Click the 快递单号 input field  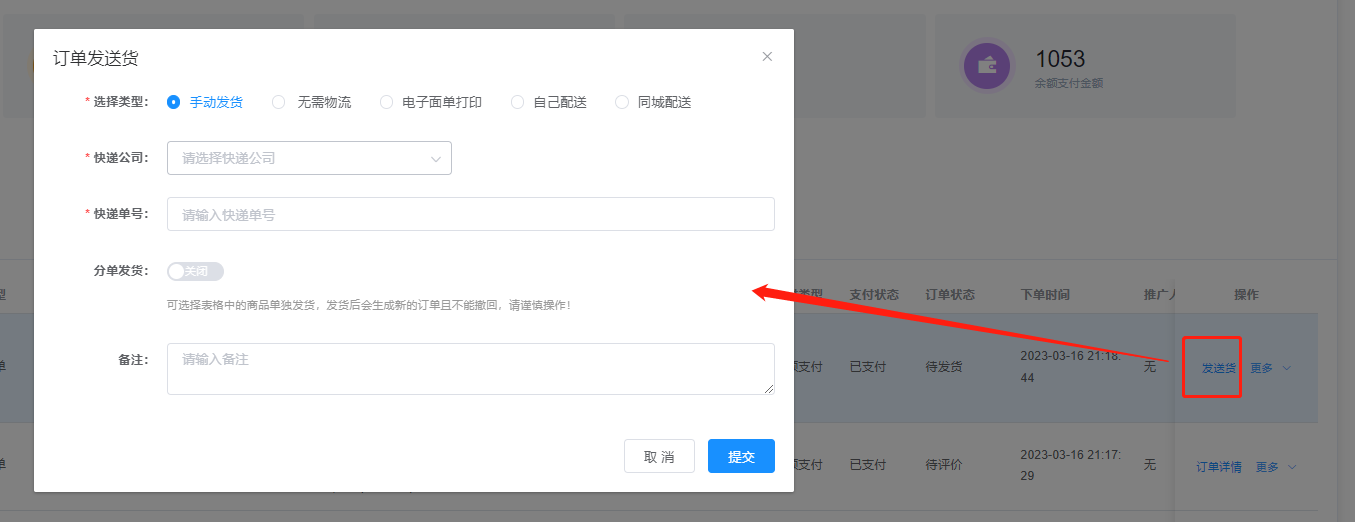(470, 214)
